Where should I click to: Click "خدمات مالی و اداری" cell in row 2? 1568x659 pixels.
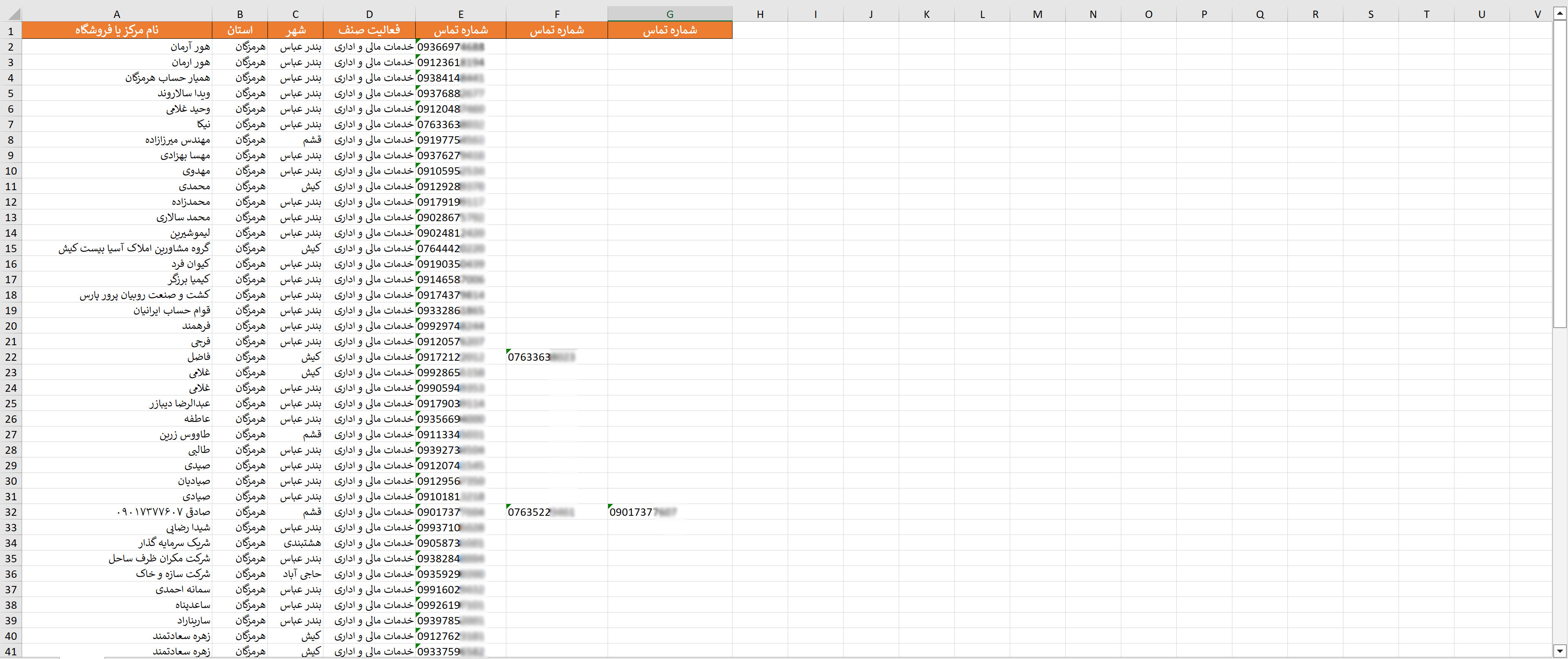[370, 47]
